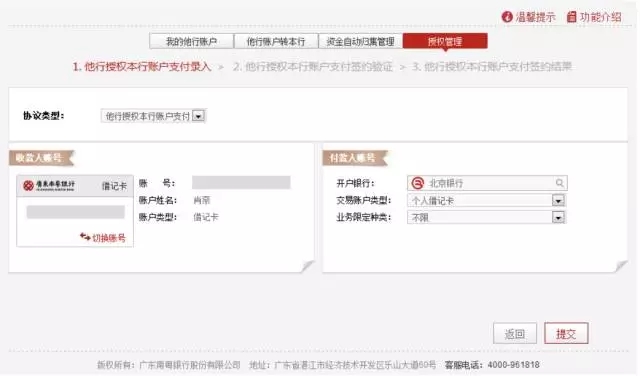Click the 返回 back button
640x376 pixels.
515,334
